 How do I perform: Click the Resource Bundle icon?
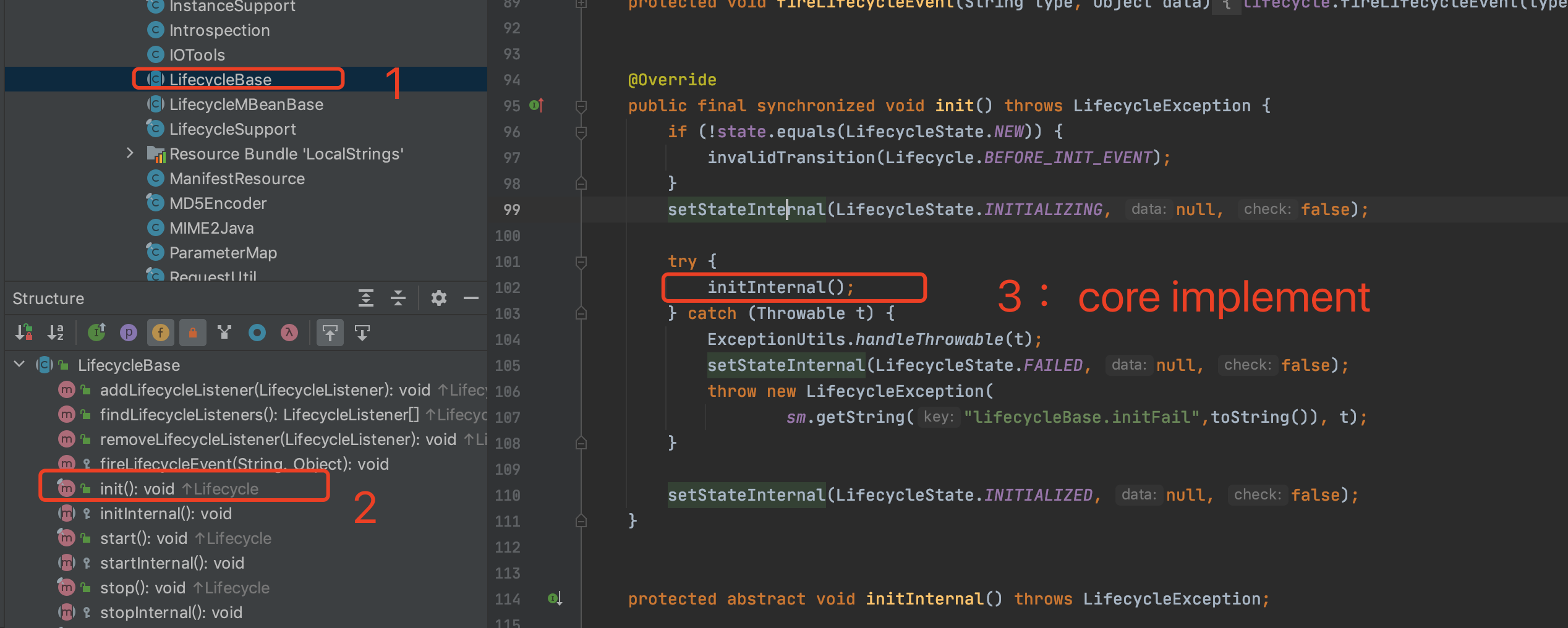coord(156,153)
